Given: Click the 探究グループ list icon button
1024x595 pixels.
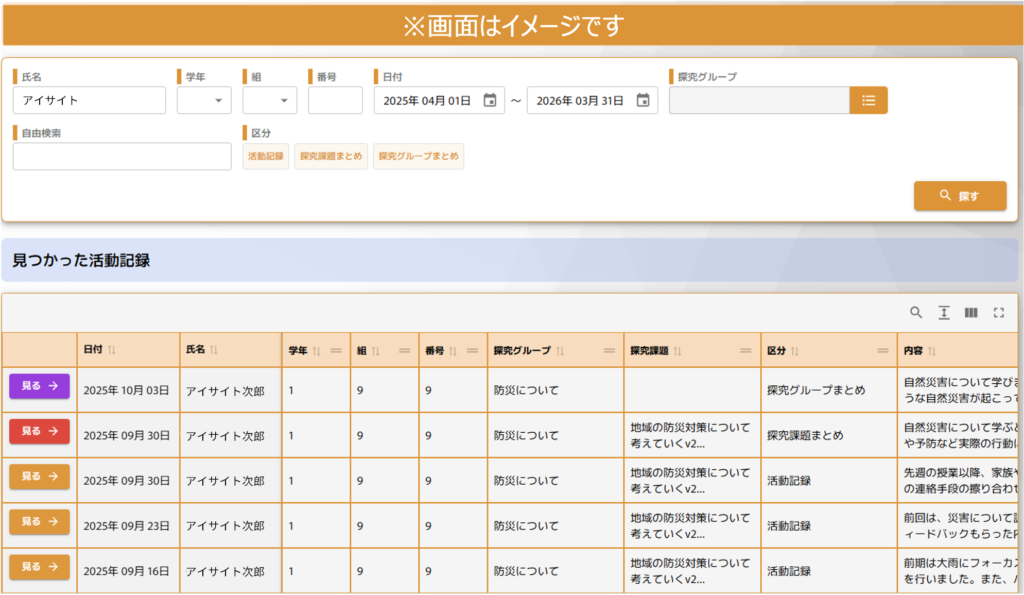Looking at the screenshot, I should tap(868, 100).
